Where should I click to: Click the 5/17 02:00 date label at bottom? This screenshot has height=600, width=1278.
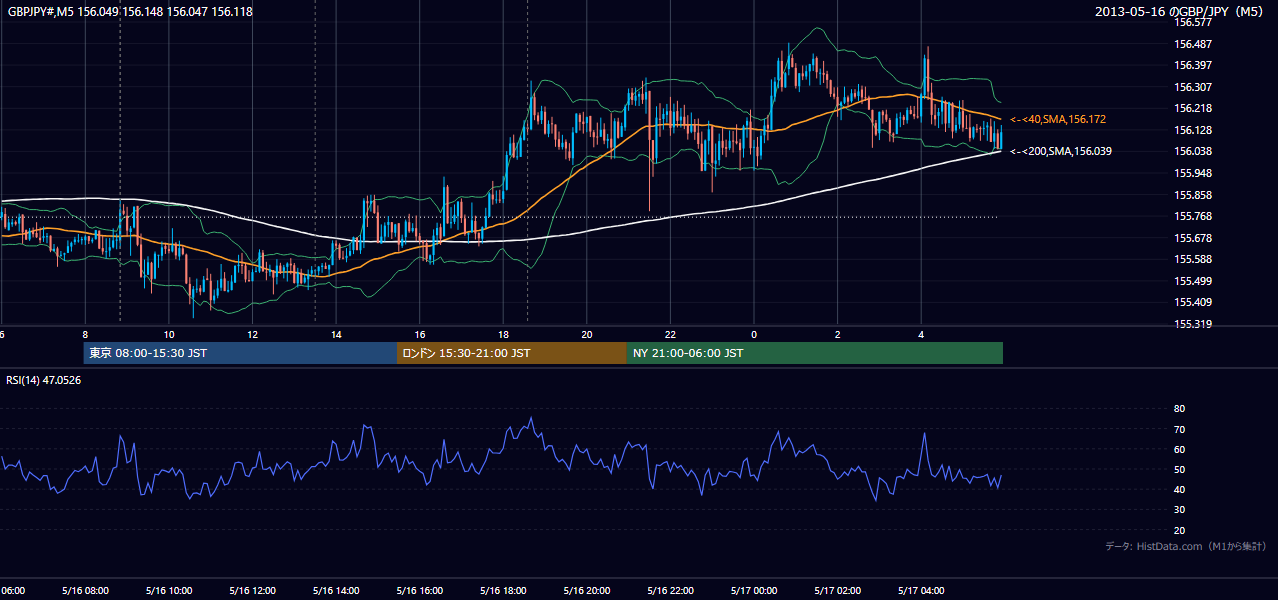[838, 590]
